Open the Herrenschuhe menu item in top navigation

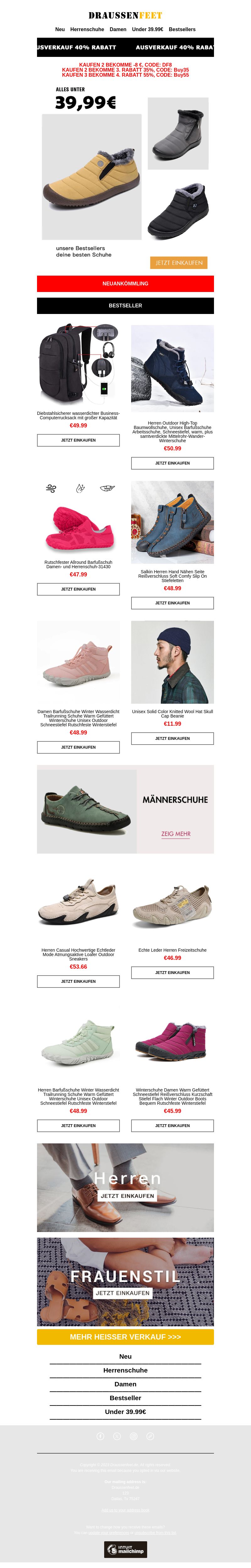pyautogui.click(x=87, y=29)
